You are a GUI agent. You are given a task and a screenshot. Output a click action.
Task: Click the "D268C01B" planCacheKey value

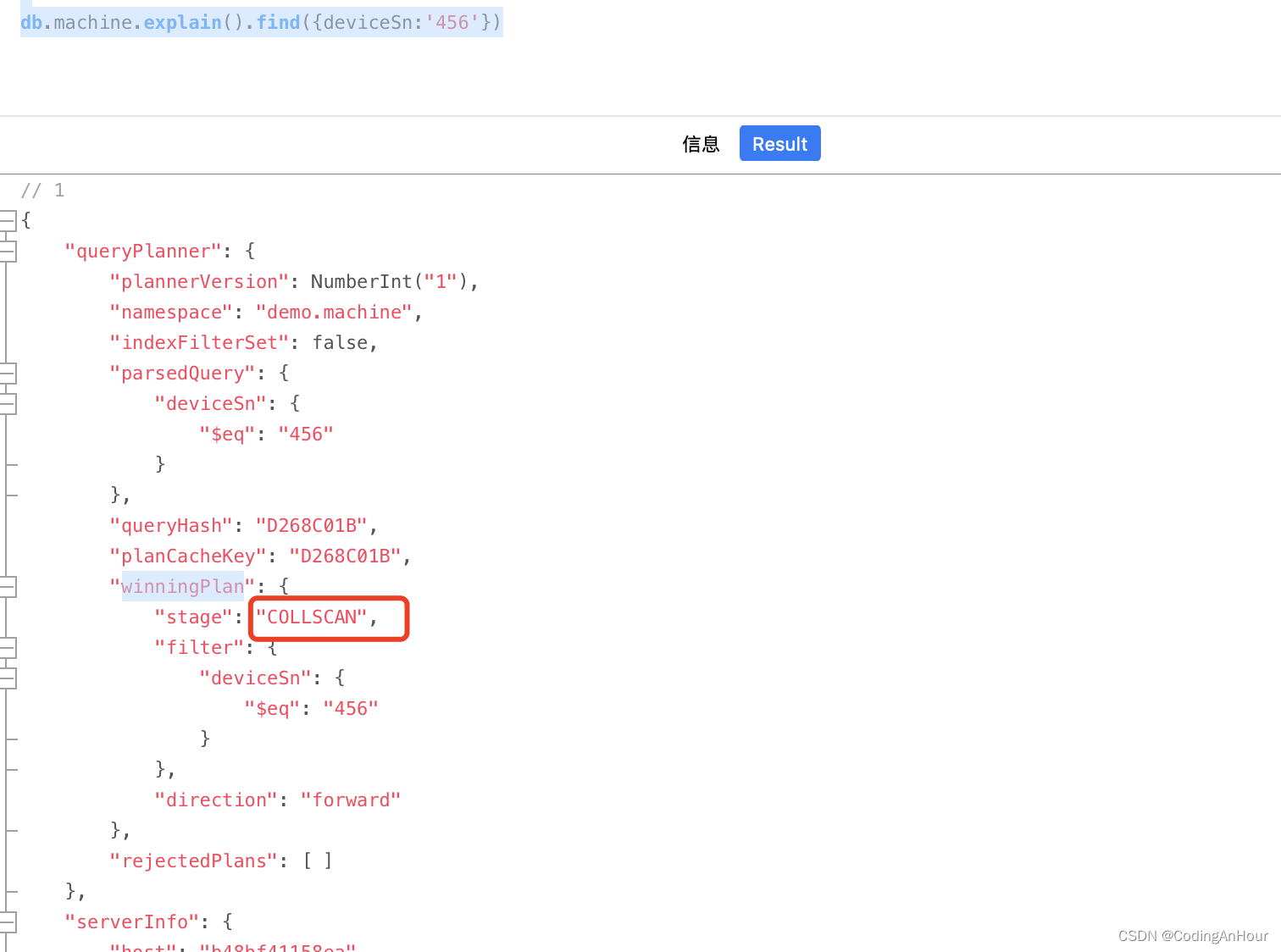point(346,556)
